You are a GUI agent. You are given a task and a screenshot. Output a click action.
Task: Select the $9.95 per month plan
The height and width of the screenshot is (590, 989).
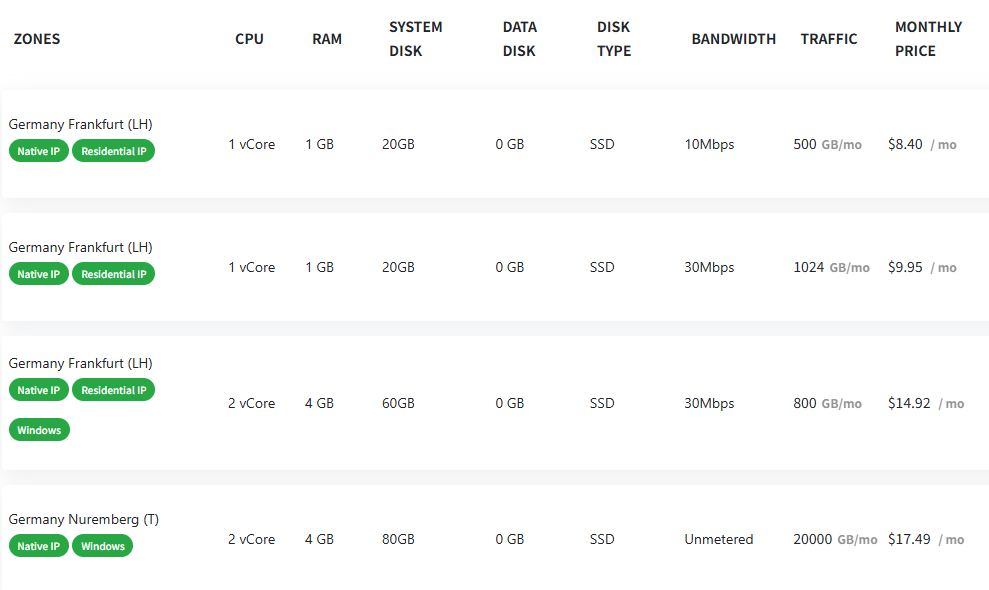(495, 267)
